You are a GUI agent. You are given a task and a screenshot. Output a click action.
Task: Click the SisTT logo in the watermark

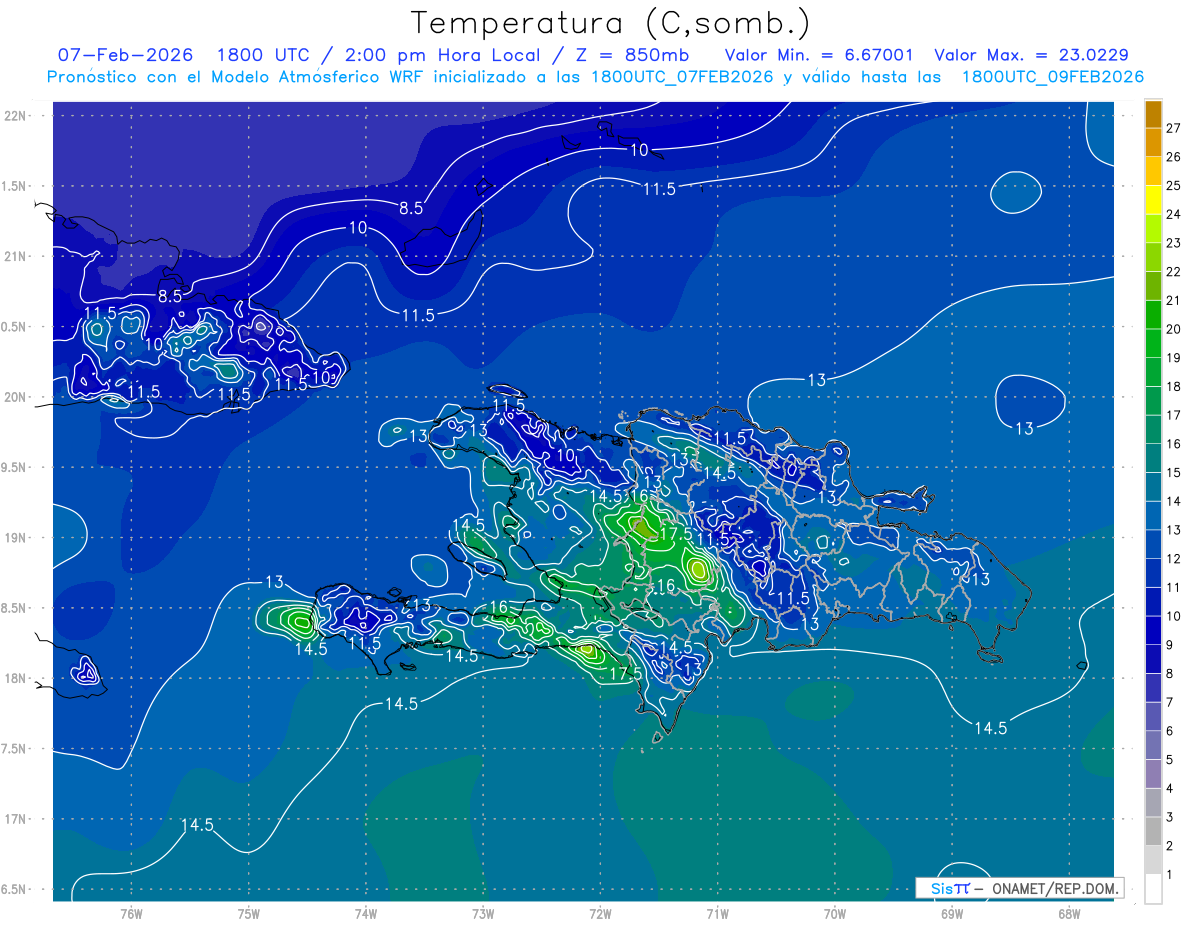point(949,888)
